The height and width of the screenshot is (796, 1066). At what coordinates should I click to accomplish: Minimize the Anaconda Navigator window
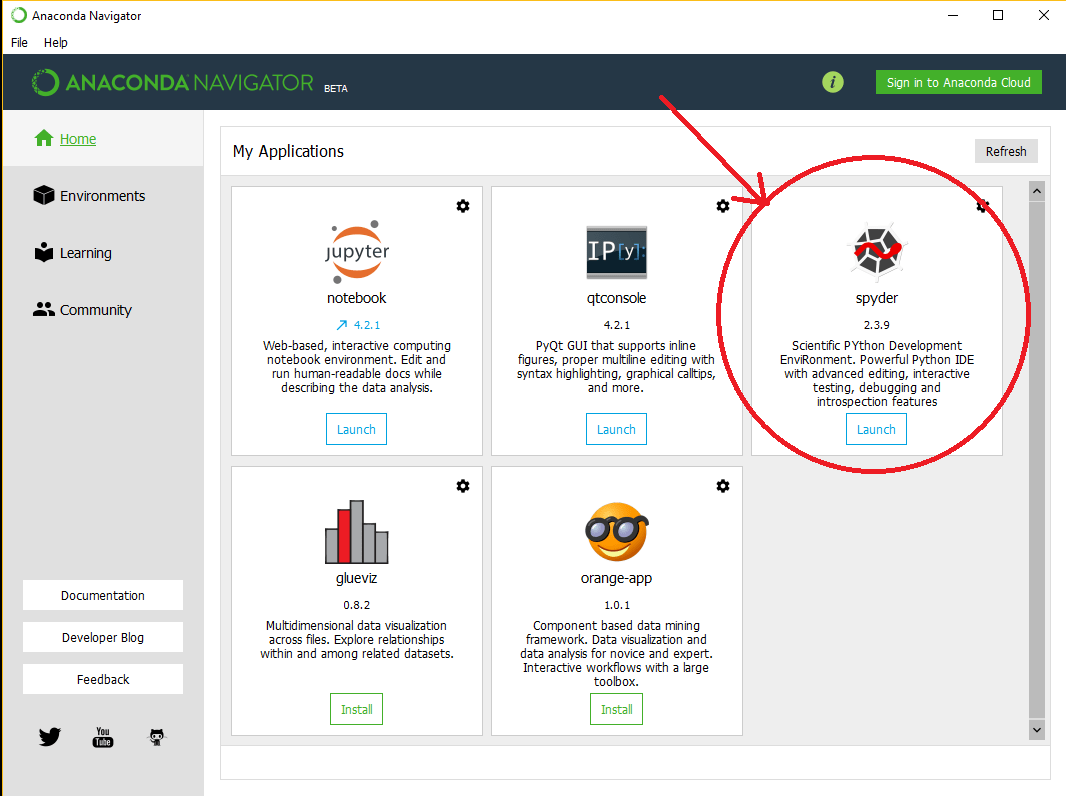(953, 15)
